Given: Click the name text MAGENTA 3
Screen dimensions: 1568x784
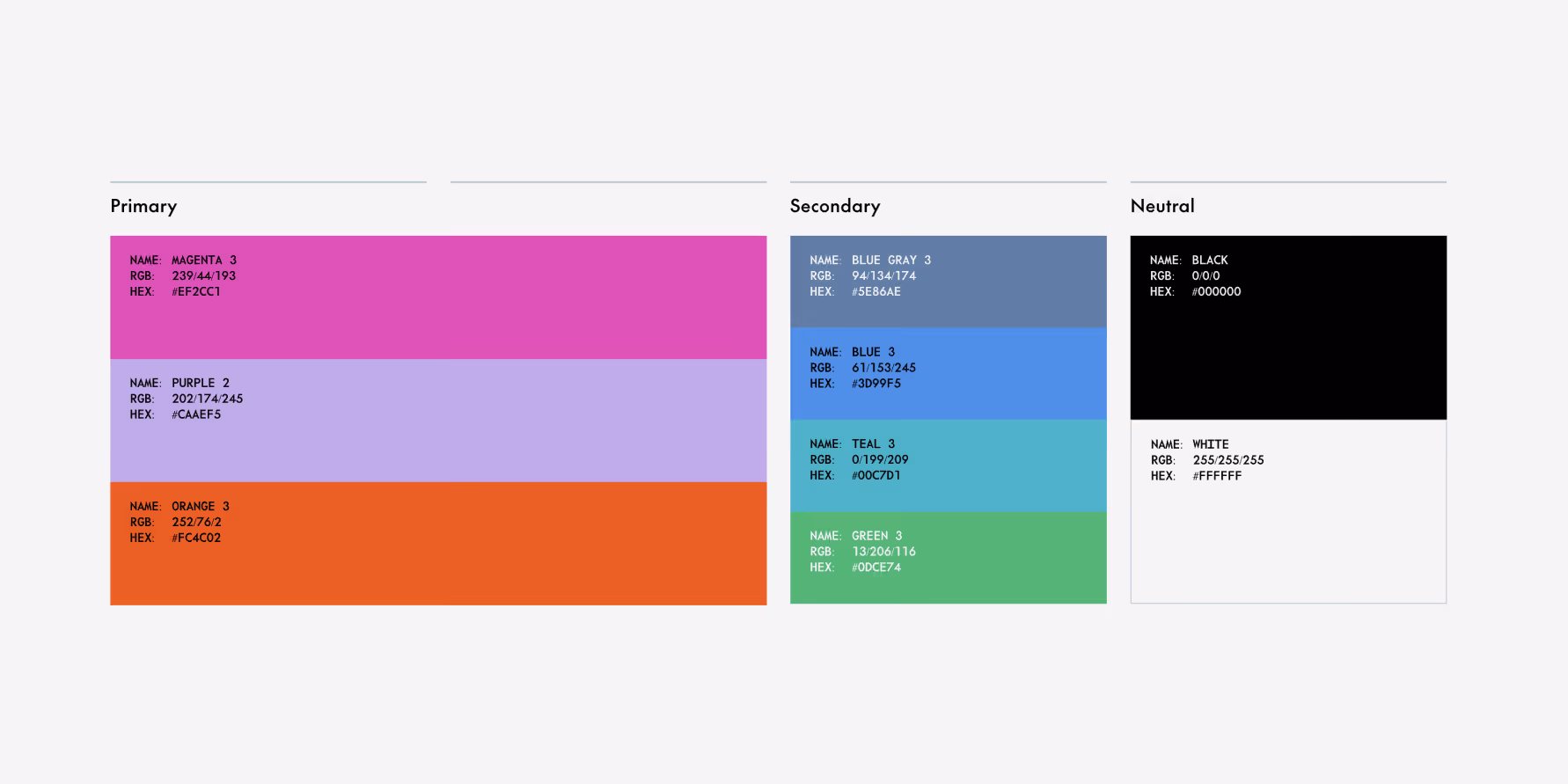Looking at the screenshot, I should (204, 260).
